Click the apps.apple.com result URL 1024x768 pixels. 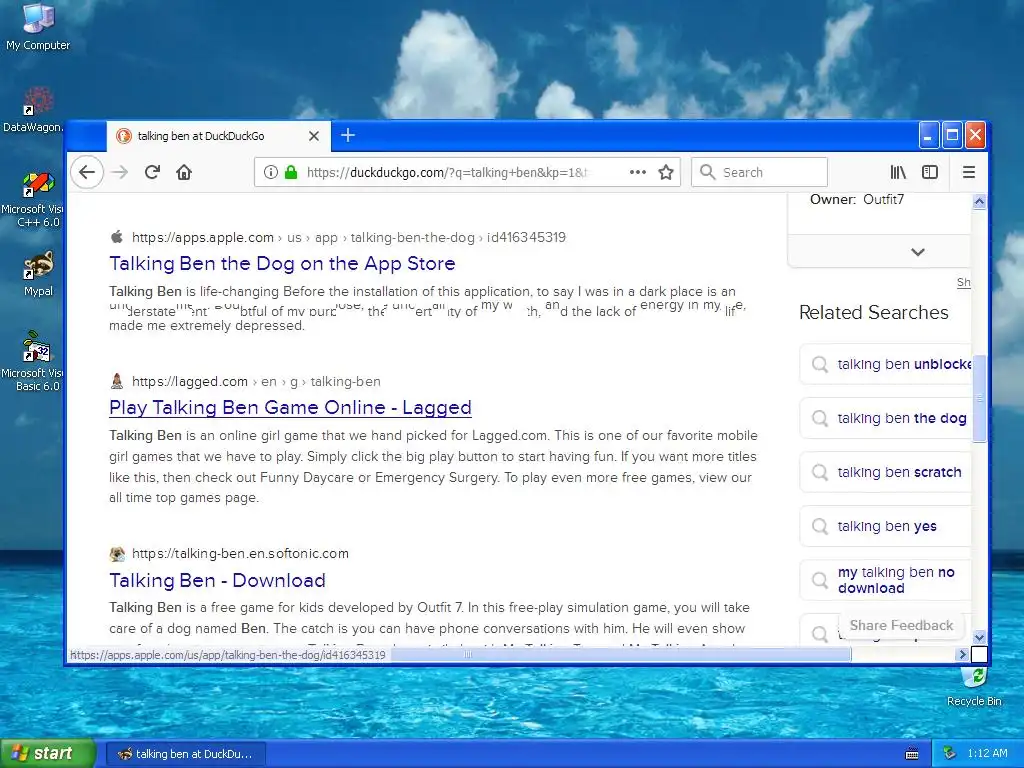[x=349, y=238]
